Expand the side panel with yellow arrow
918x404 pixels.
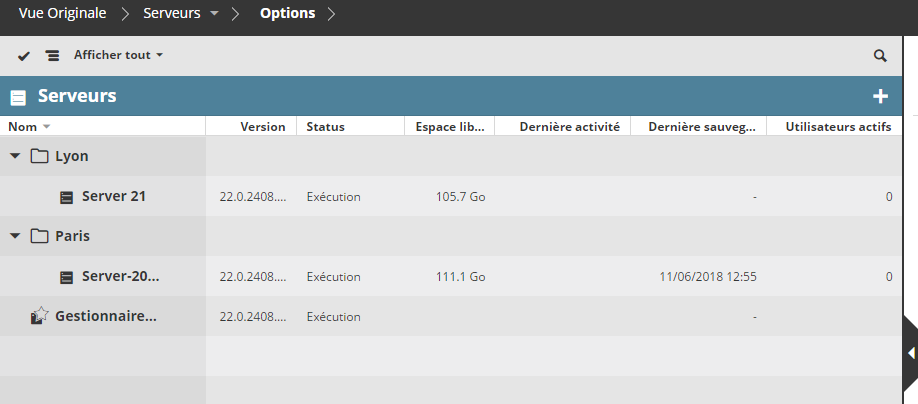point(911,353)
